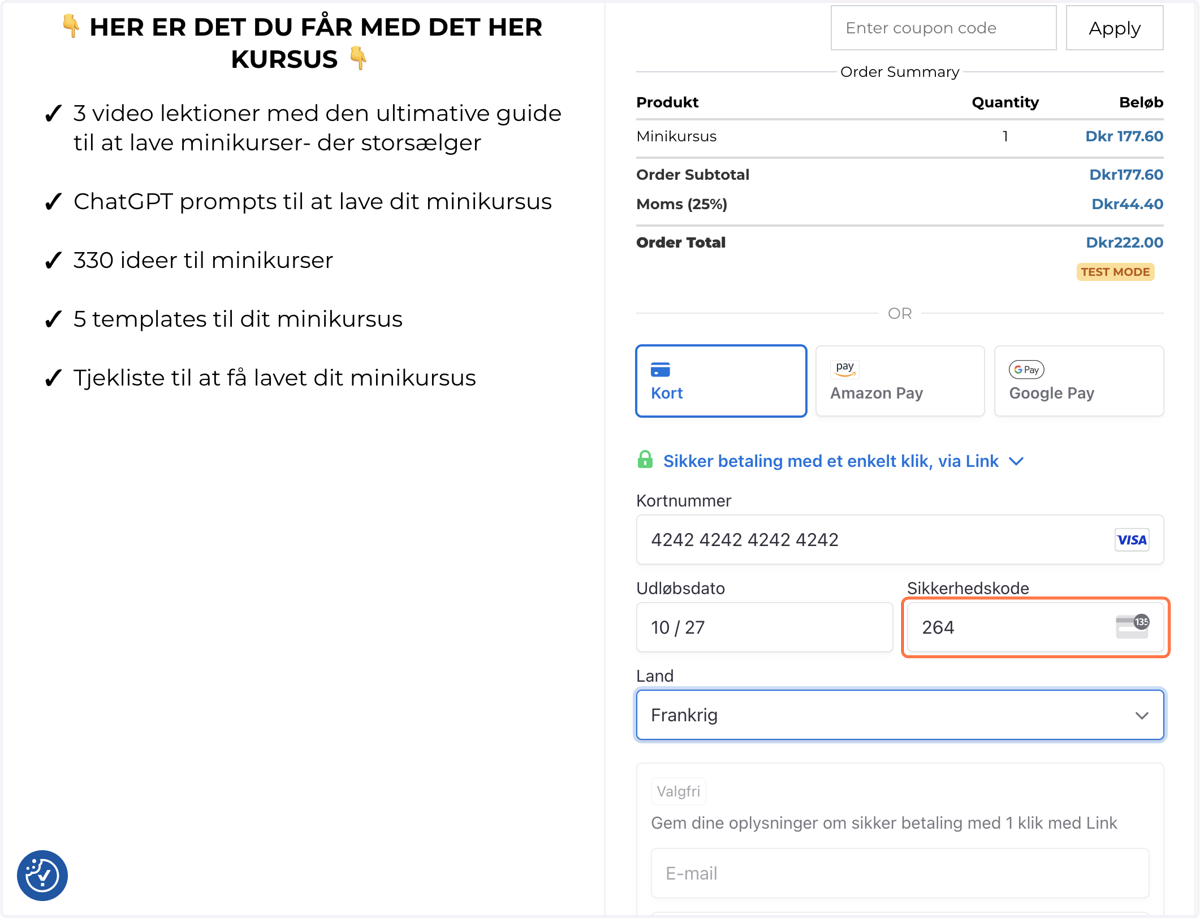Click the Kortnummer input field
This screenshot has height=918, width=1200.
[x=900, y=540]
